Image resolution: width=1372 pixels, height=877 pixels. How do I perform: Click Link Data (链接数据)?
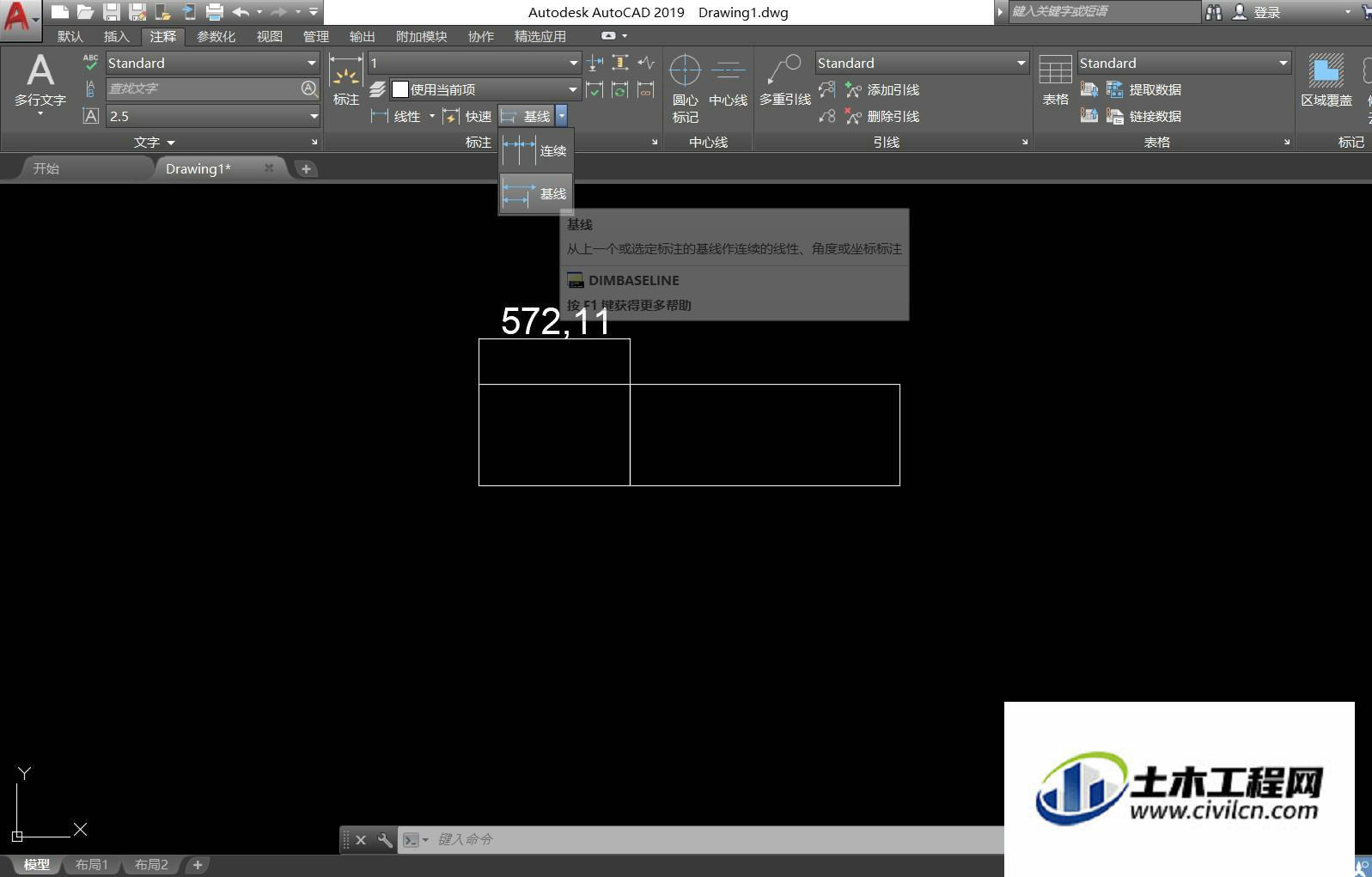coord(1143,116)
